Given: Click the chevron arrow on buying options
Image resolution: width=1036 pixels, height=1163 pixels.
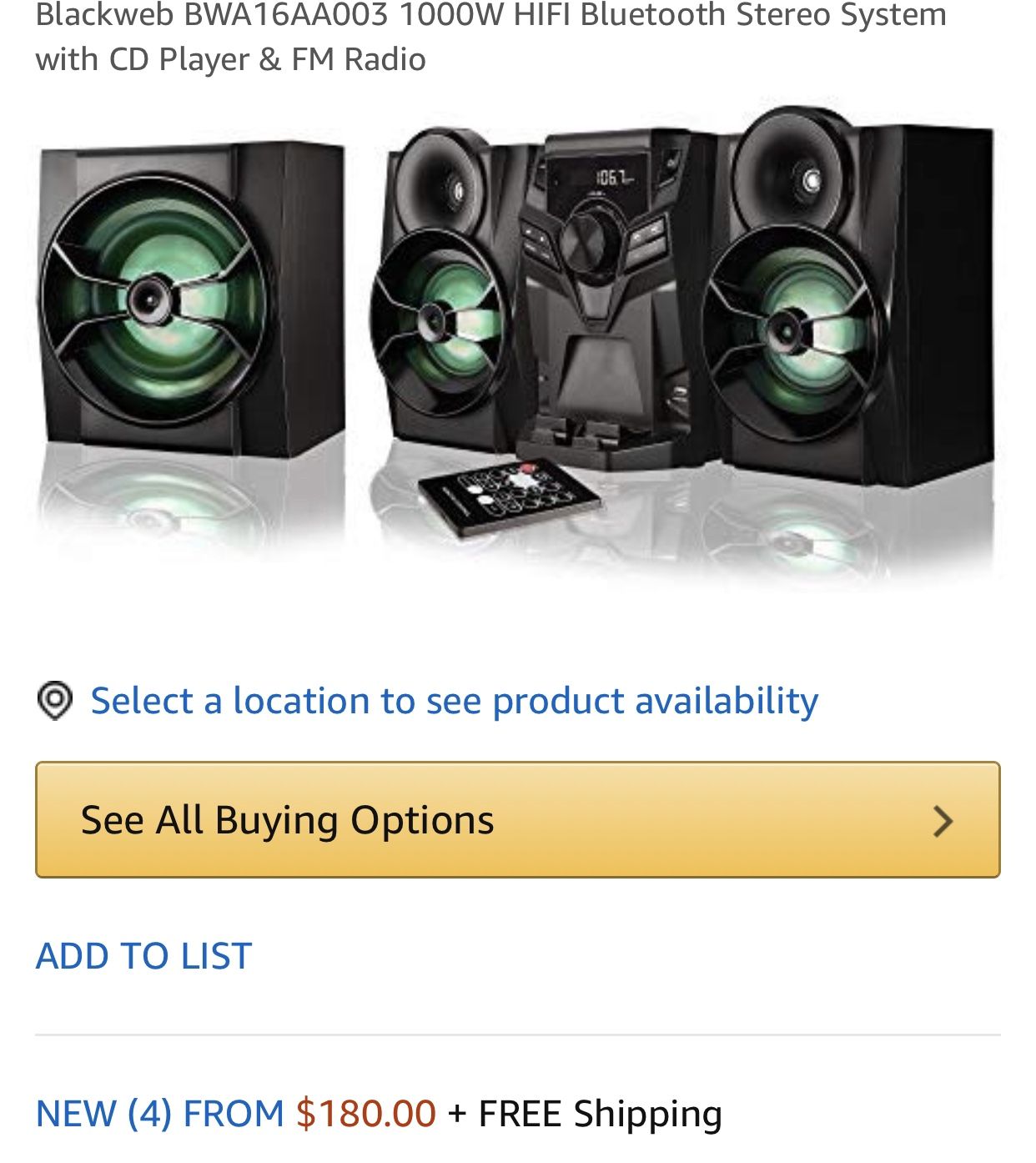Looking at the screenshot, I should tap(943, 821).
